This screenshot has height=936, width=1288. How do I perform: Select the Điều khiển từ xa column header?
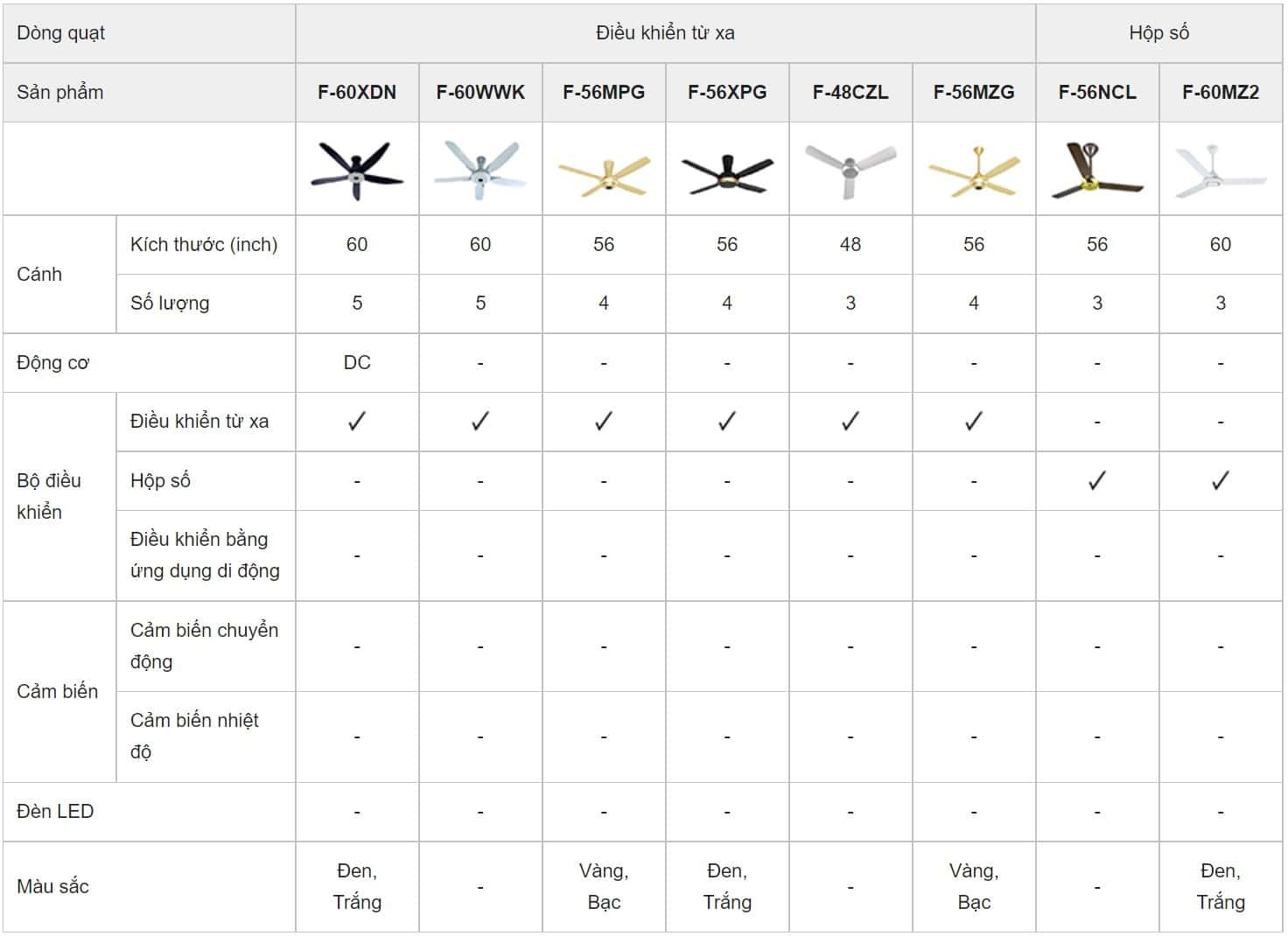click(665, 33)
